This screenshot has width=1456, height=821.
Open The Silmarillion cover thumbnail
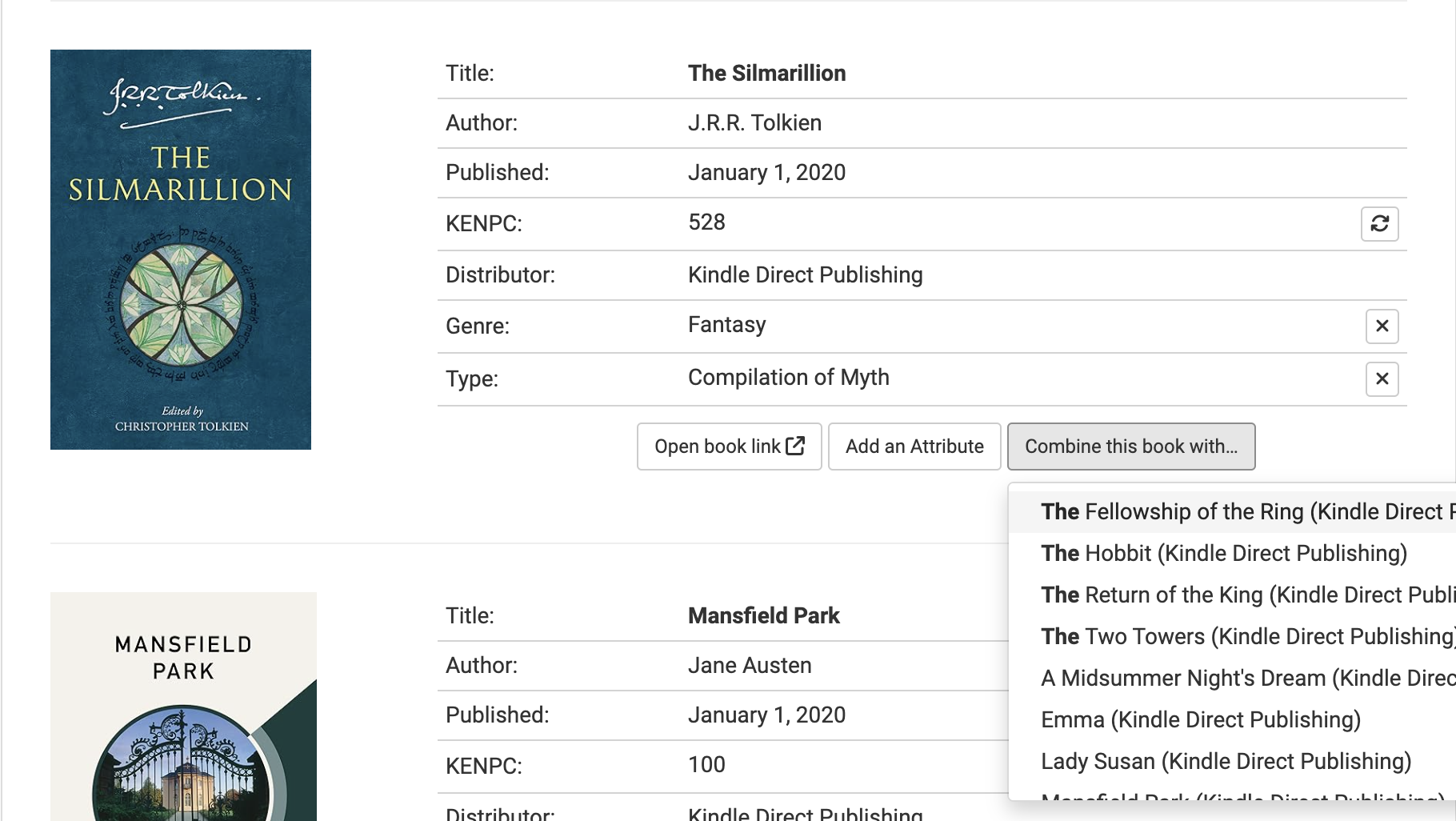click(x=181, y=250)
